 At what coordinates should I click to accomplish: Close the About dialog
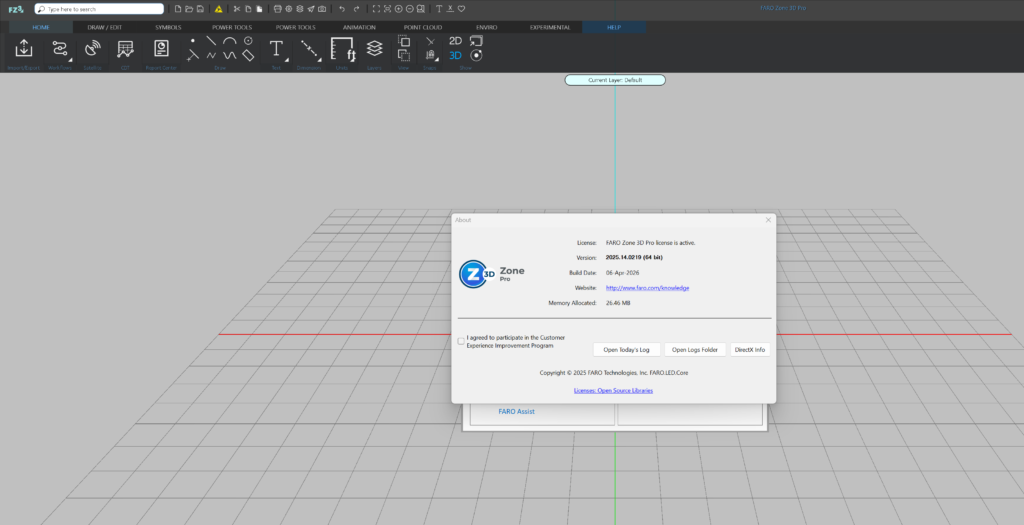point(768,220)
